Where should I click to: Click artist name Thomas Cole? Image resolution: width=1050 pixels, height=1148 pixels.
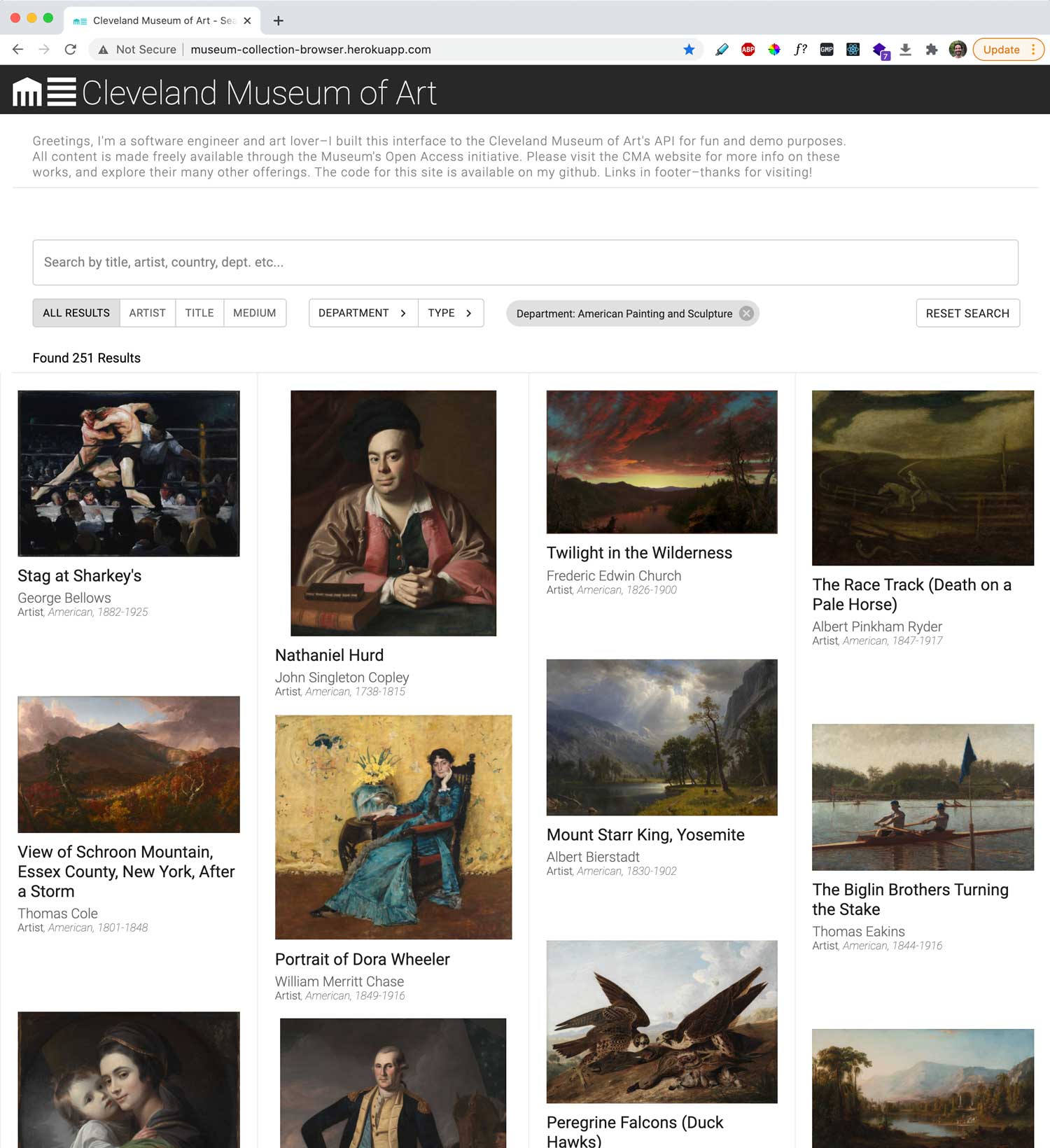[x=57, y=913]
